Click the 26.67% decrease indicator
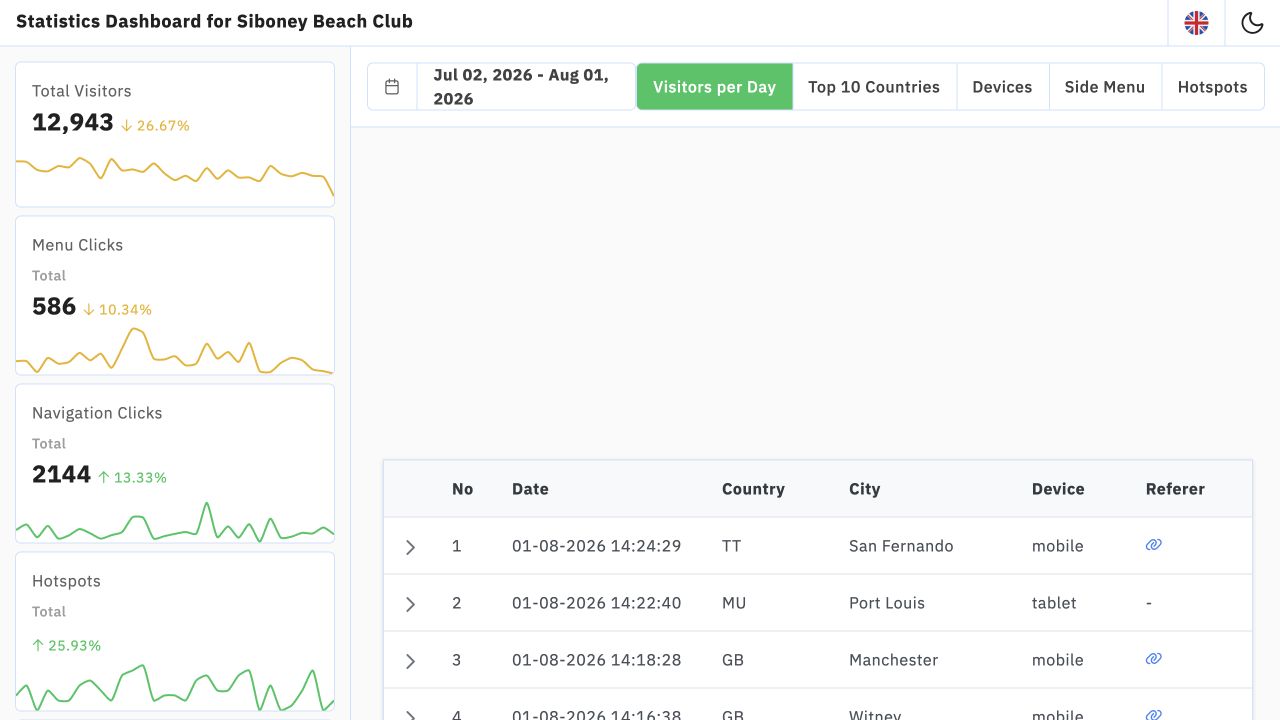This screenshot has width=1280, height=720. tap(155, 126)
